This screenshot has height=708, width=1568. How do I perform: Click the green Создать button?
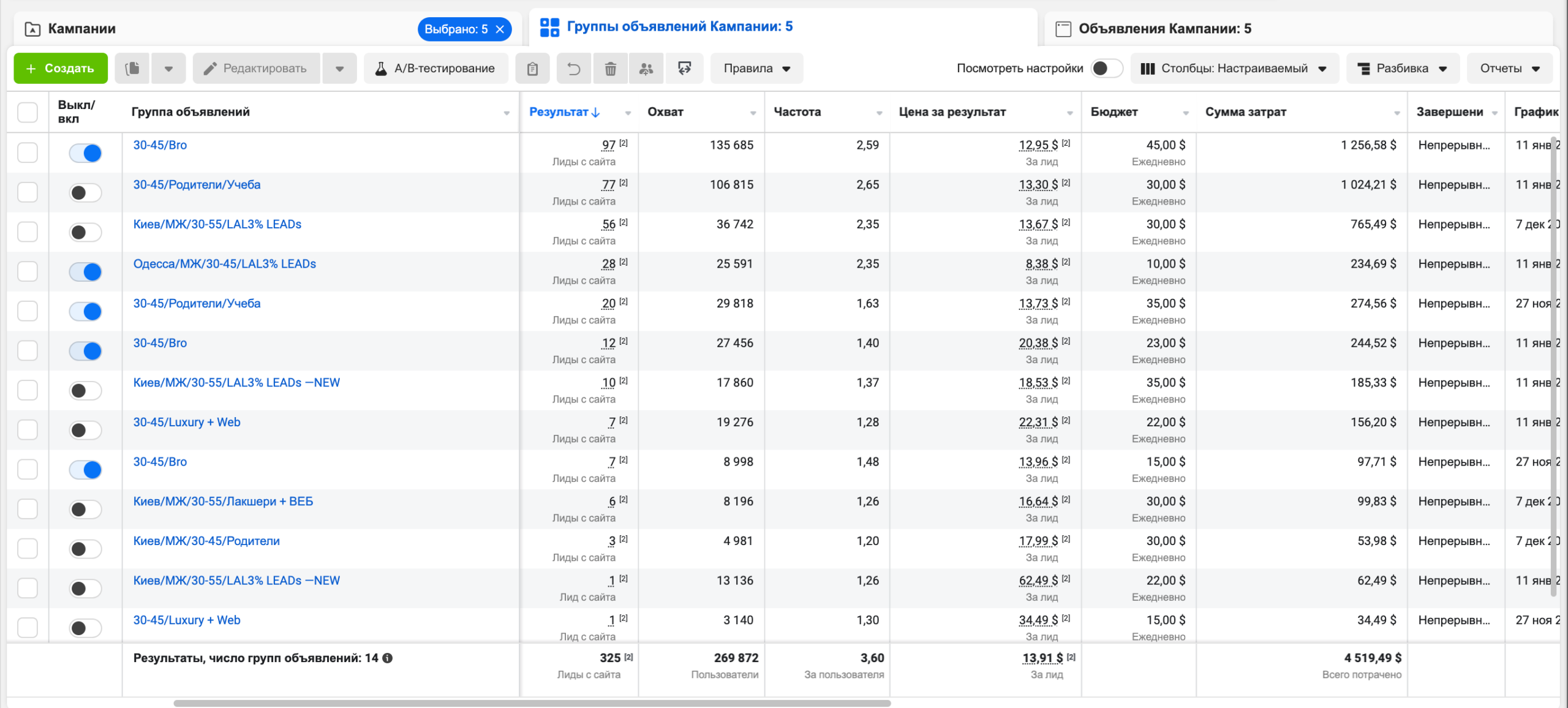pyautogui.click(x=61, y=69)
